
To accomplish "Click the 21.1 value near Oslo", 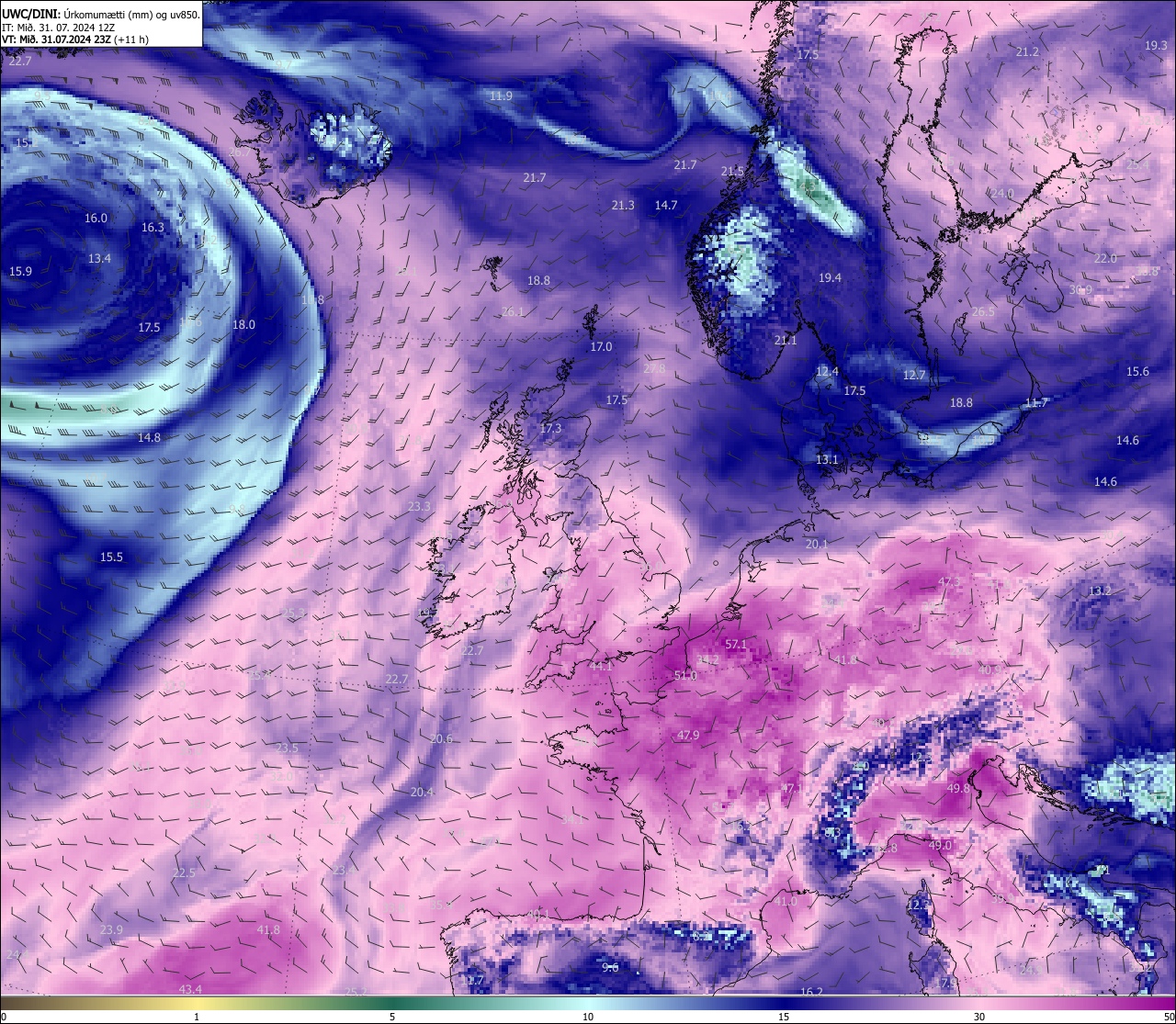I will pos(786,340).
